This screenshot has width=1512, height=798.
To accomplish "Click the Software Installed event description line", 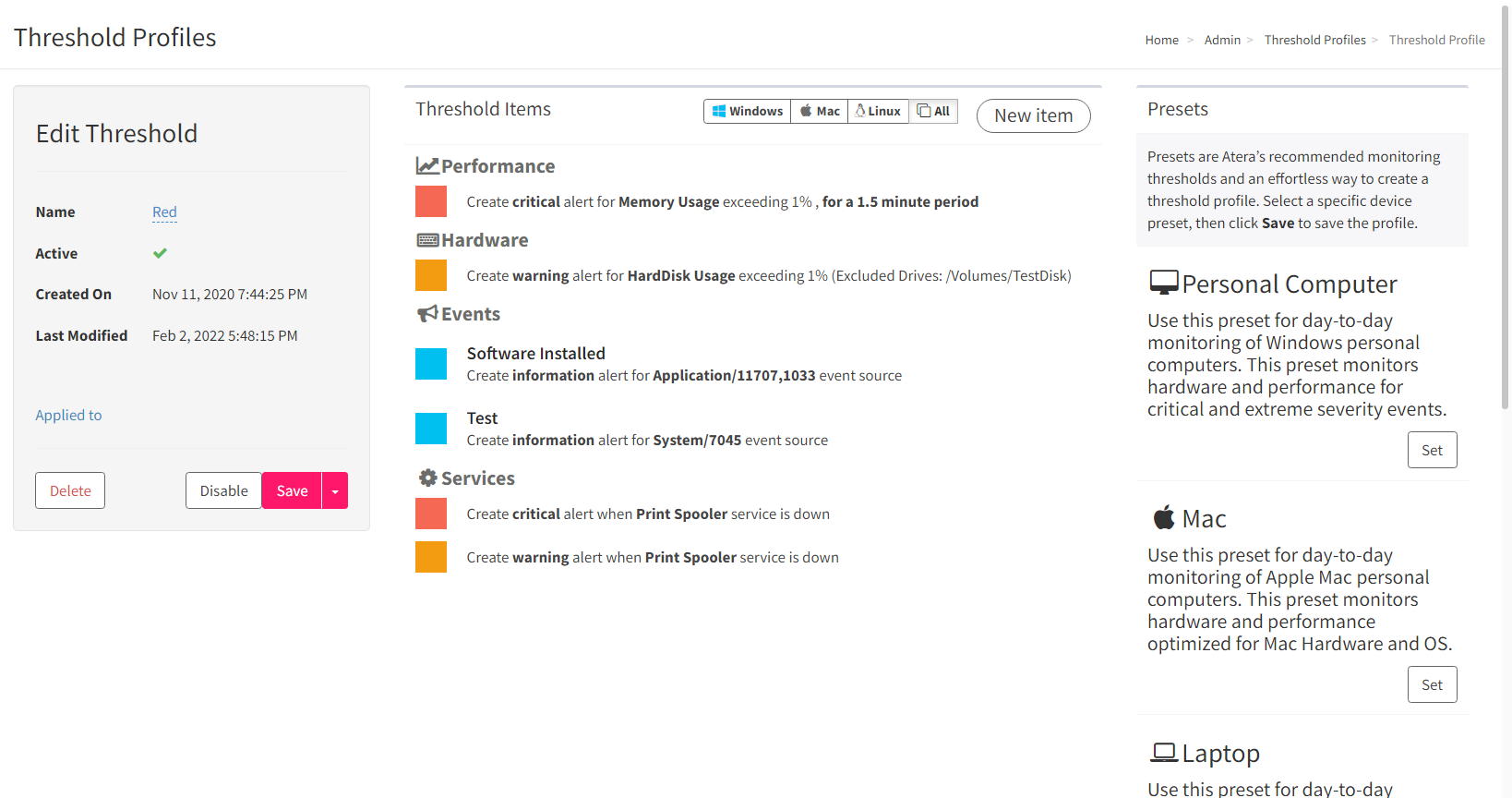I will tap(684, 376).
